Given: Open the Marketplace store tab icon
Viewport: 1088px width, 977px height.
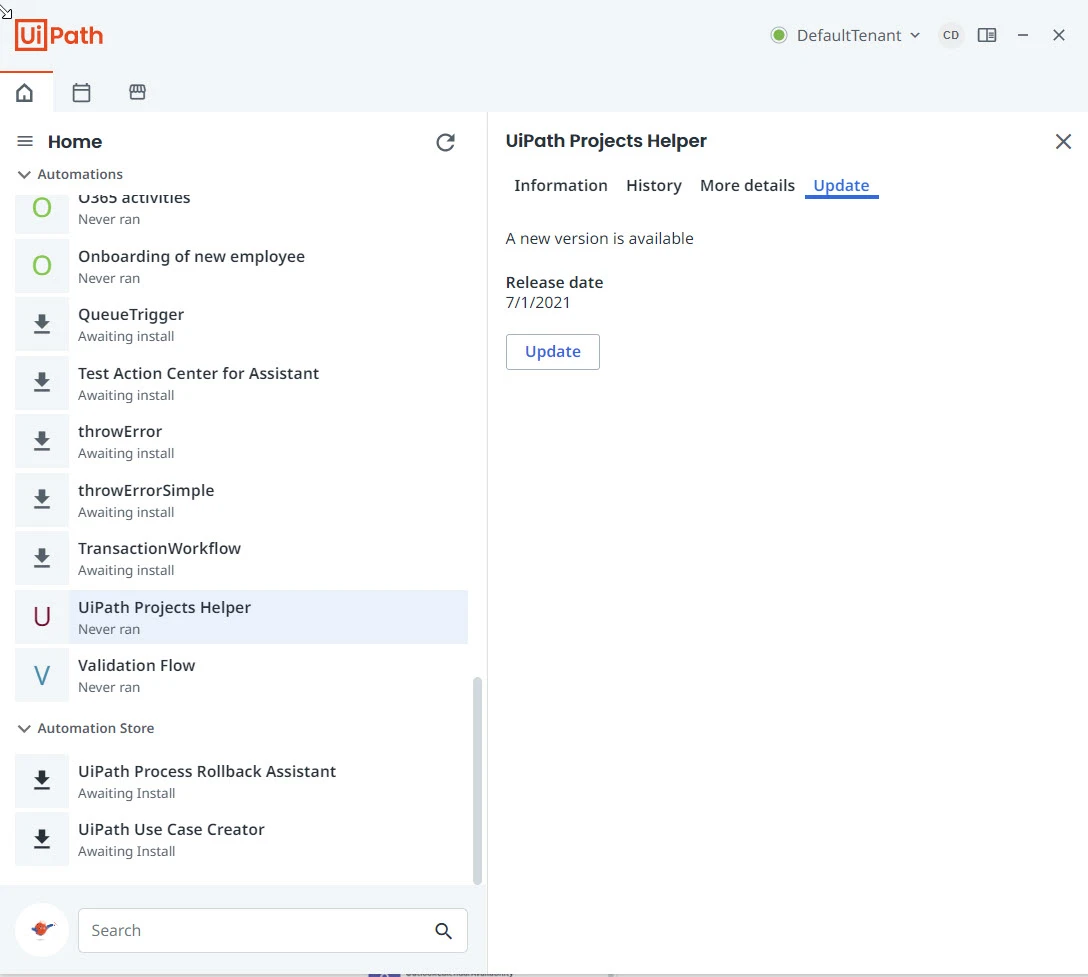Looking at the screenshot, I should click(137, 92).
